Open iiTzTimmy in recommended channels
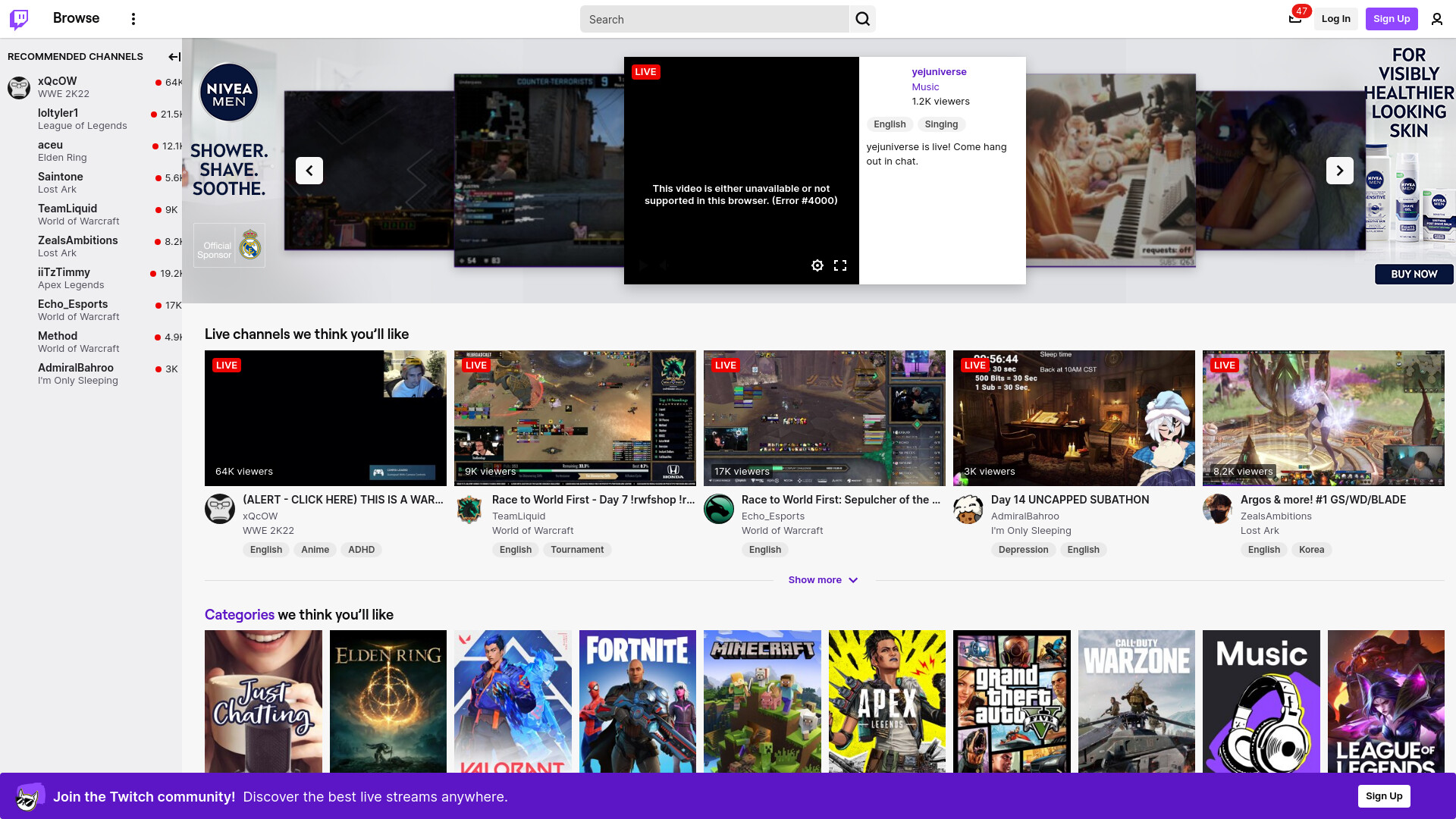This screenshot has width=1456, height=819. pos(91,278)
